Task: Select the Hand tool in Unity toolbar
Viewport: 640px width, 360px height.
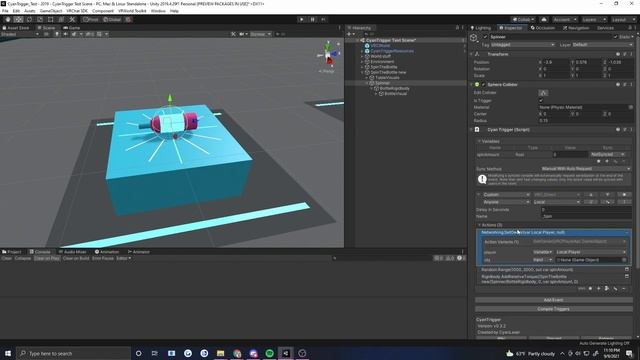Action: 8,19
